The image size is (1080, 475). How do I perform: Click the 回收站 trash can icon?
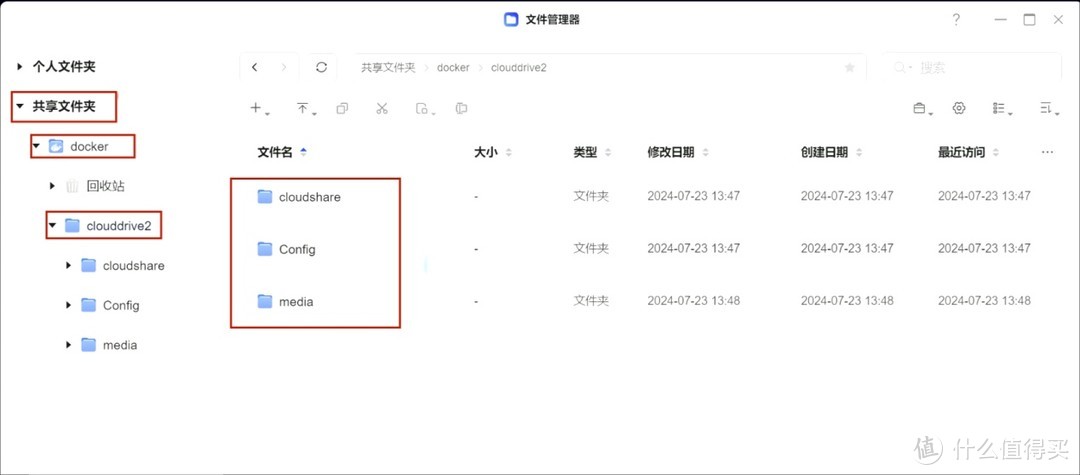[x=72, y=186]
